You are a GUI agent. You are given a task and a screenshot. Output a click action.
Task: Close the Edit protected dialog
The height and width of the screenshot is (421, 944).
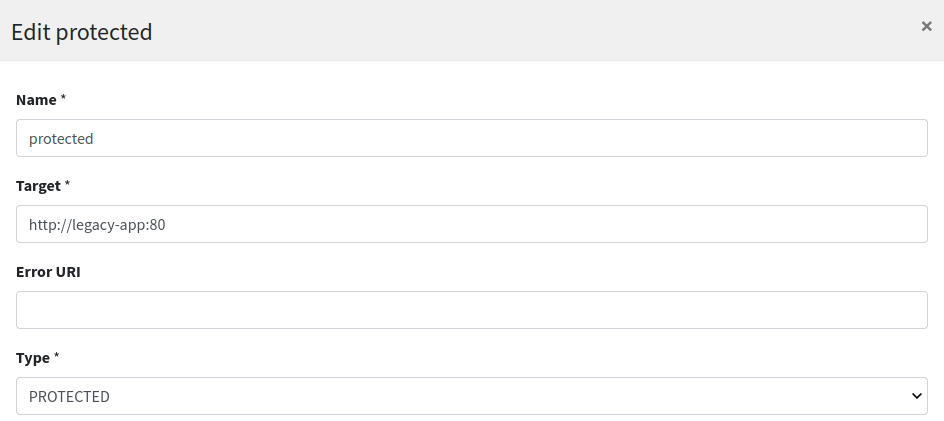(926, 26)
